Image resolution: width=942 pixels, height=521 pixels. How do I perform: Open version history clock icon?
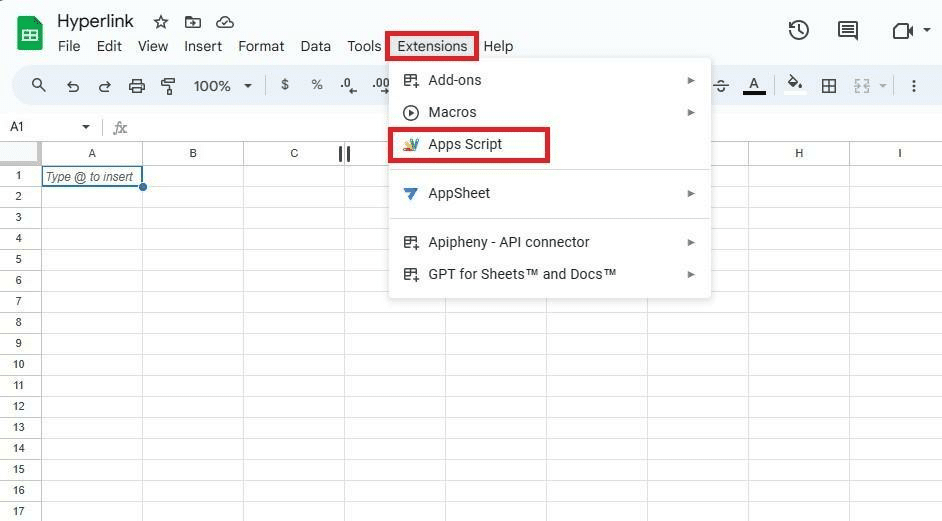tap(798, 31)
